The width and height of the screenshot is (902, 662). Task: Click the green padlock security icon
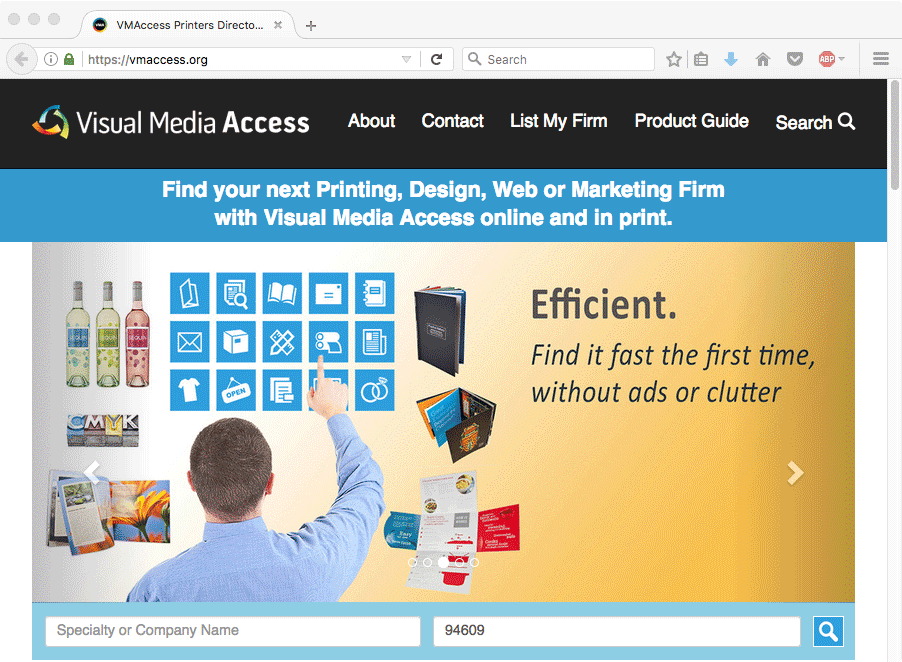click(69, 59)
